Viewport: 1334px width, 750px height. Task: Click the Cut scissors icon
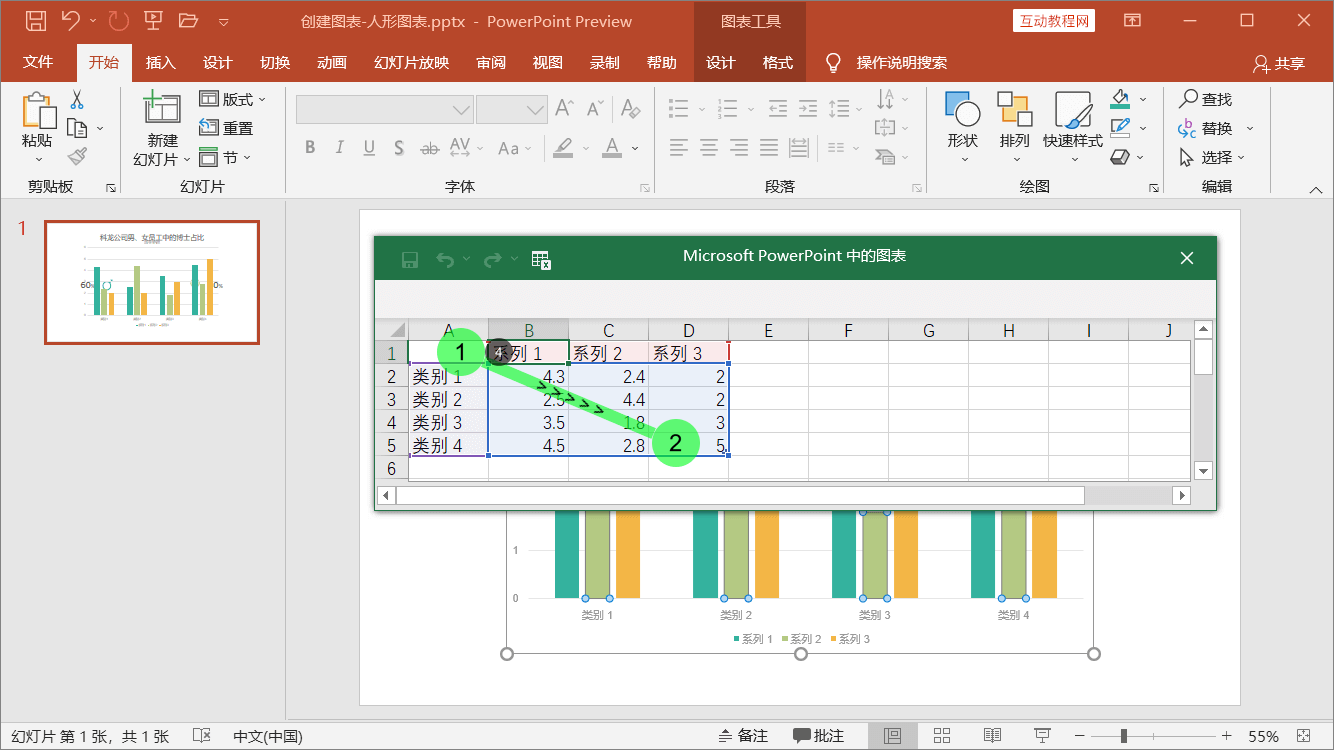pos(77,100)
